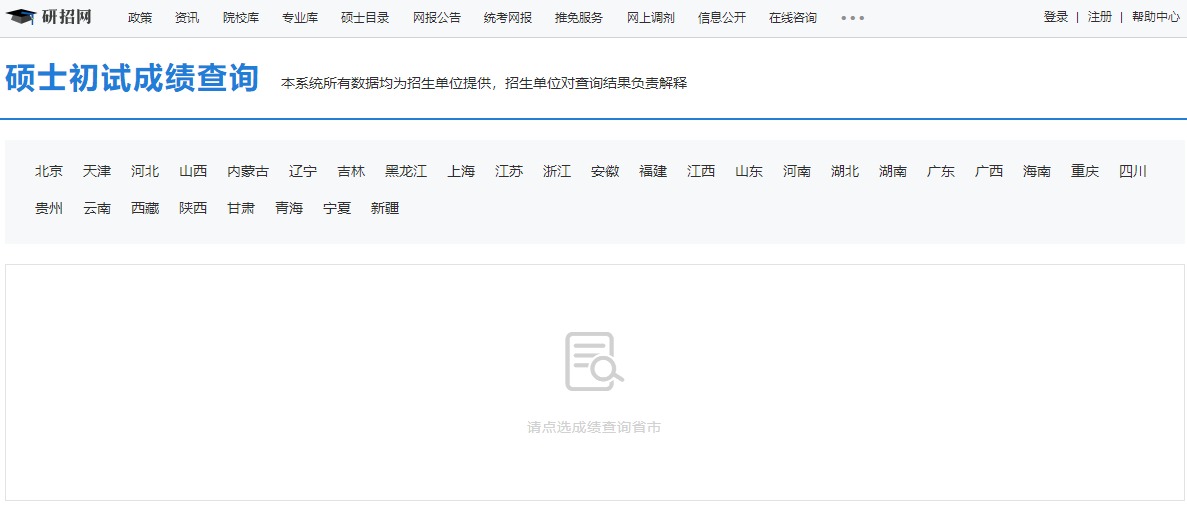Open 硕士目录 navigation item
Screen dimensions: 1187x523
[x=365, y=18]
